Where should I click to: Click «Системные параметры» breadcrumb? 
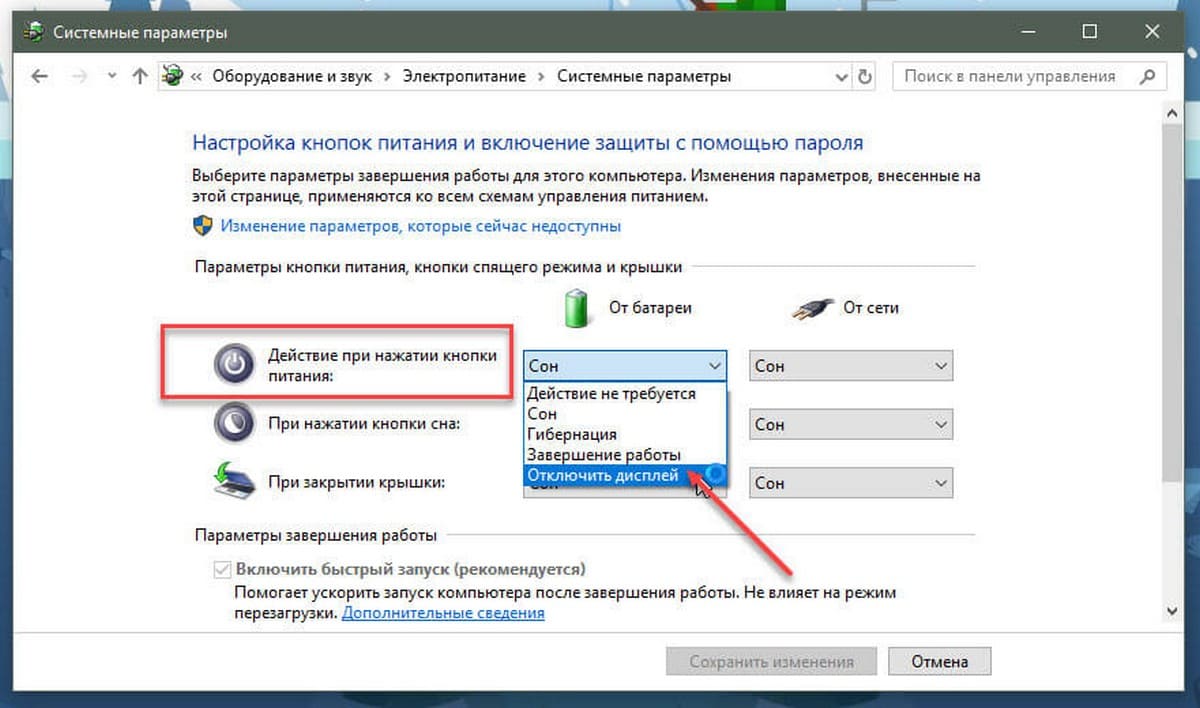click(x=643, y=76)
